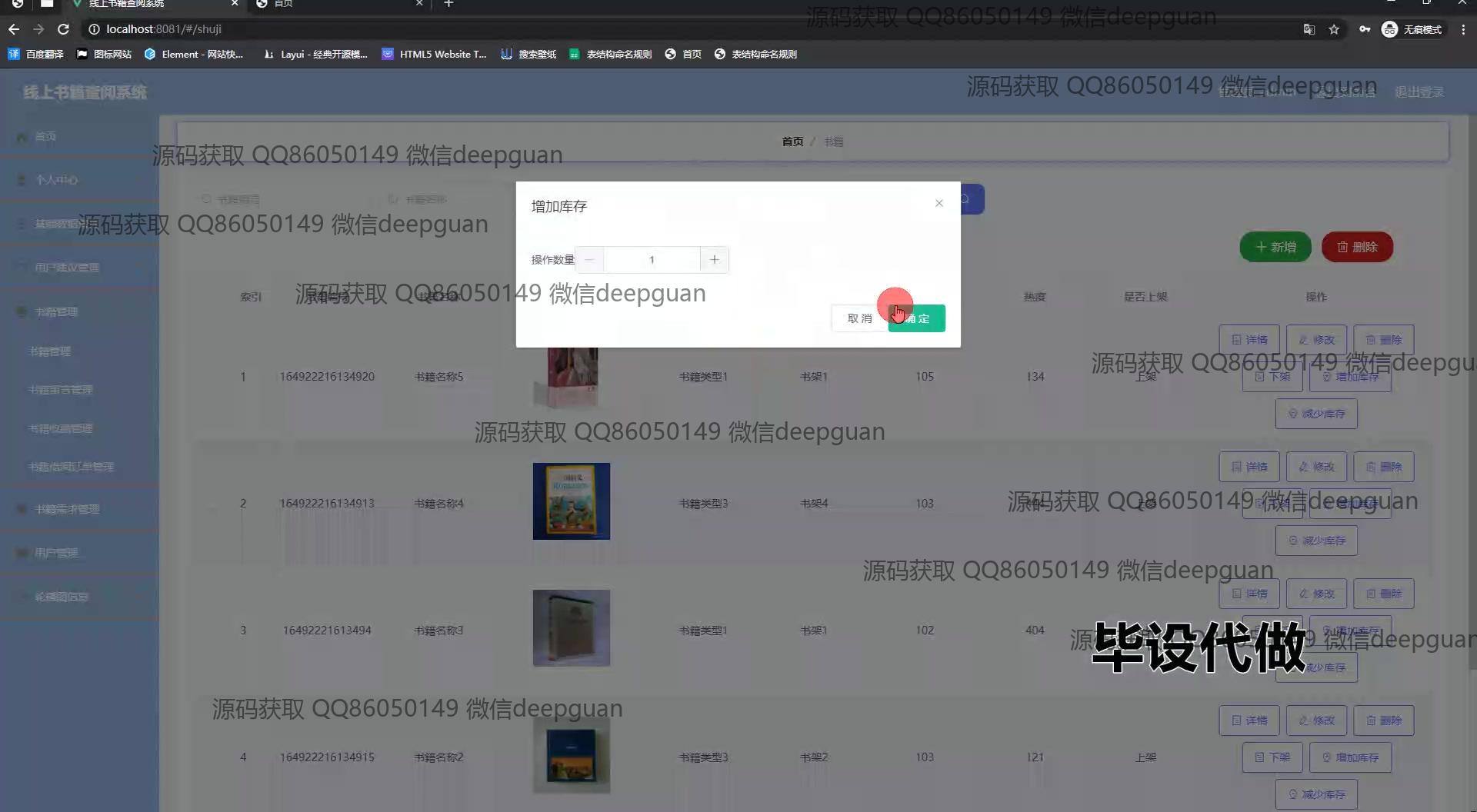Image resolution: width=1477 pixels, height=812 pixels.
Task: Open the Element bookmark
Action: pos(194,54)
